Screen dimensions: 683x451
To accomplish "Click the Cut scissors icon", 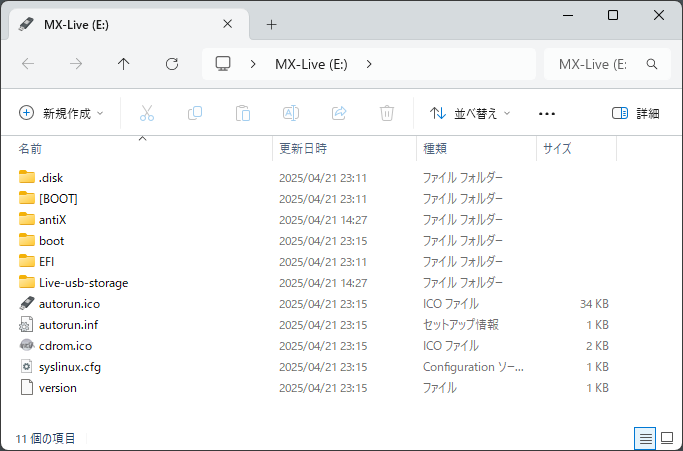I will coord(147,113).
